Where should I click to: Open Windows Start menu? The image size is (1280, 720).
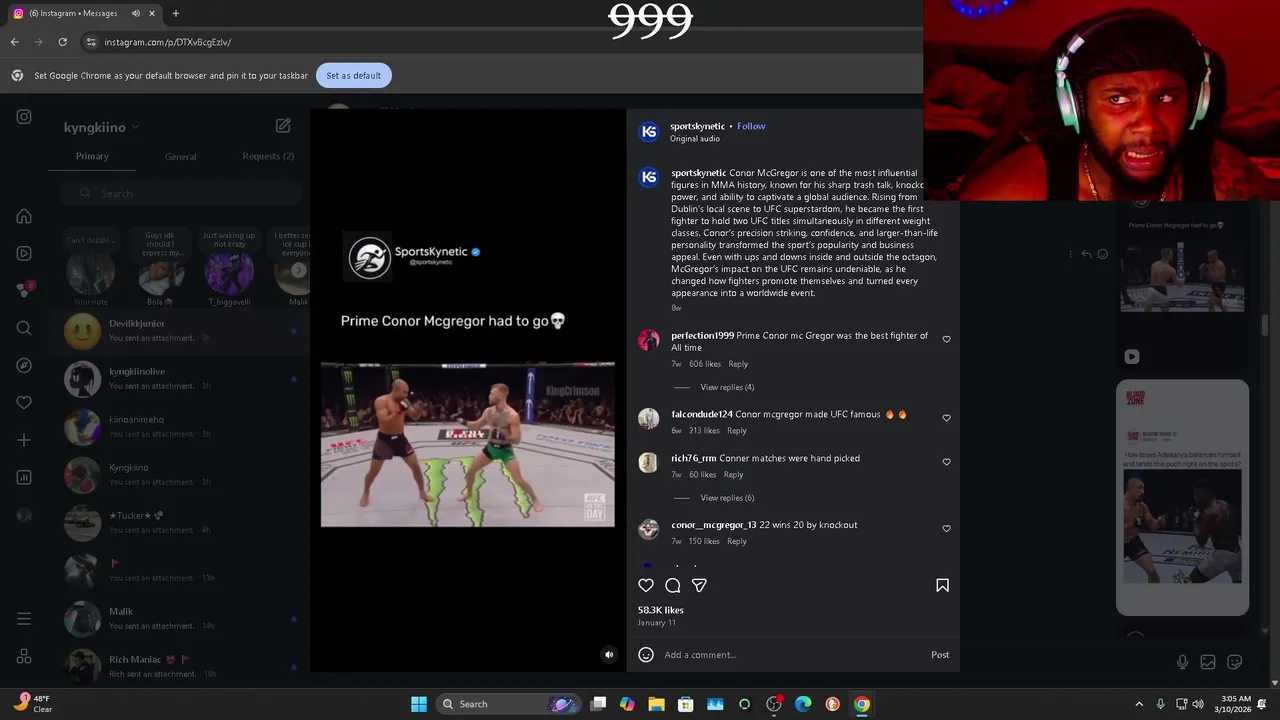419,704
